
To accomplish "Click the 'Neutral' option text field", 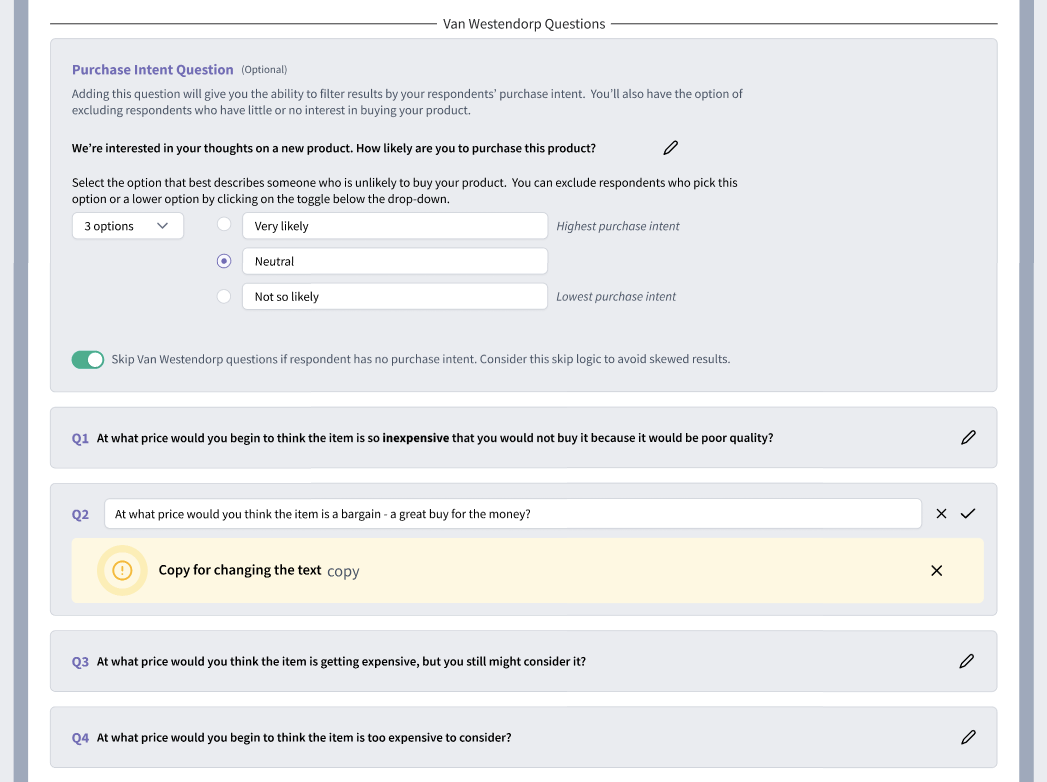I will click(394, 260).
